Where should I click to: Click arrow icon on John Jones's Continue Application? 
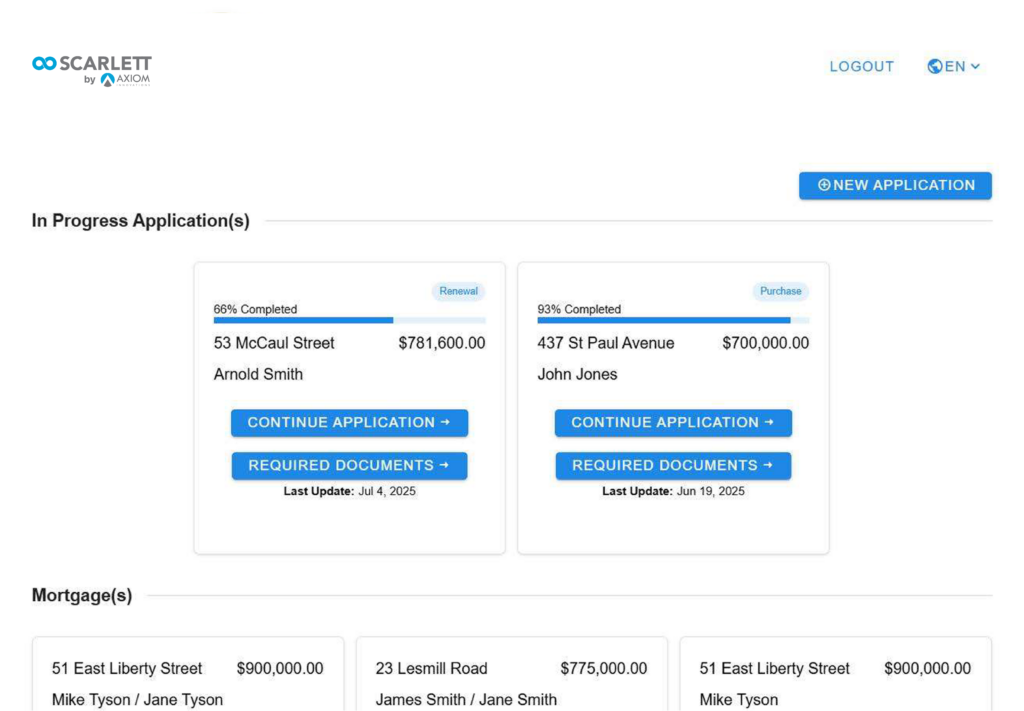(769, 422)
